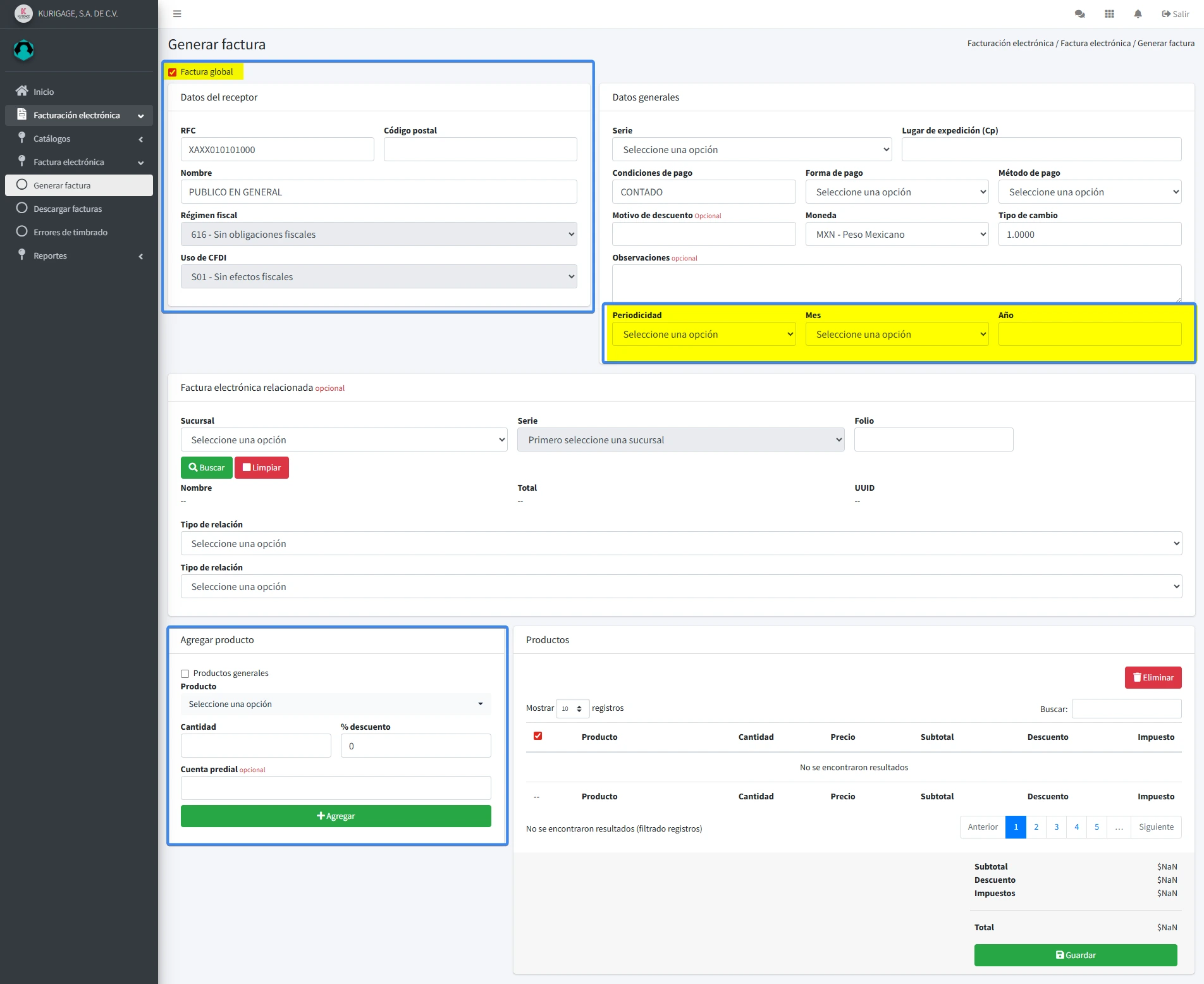Open Descargar facturas in sidebar
1204x984 pixels.
tap(68, 209)
